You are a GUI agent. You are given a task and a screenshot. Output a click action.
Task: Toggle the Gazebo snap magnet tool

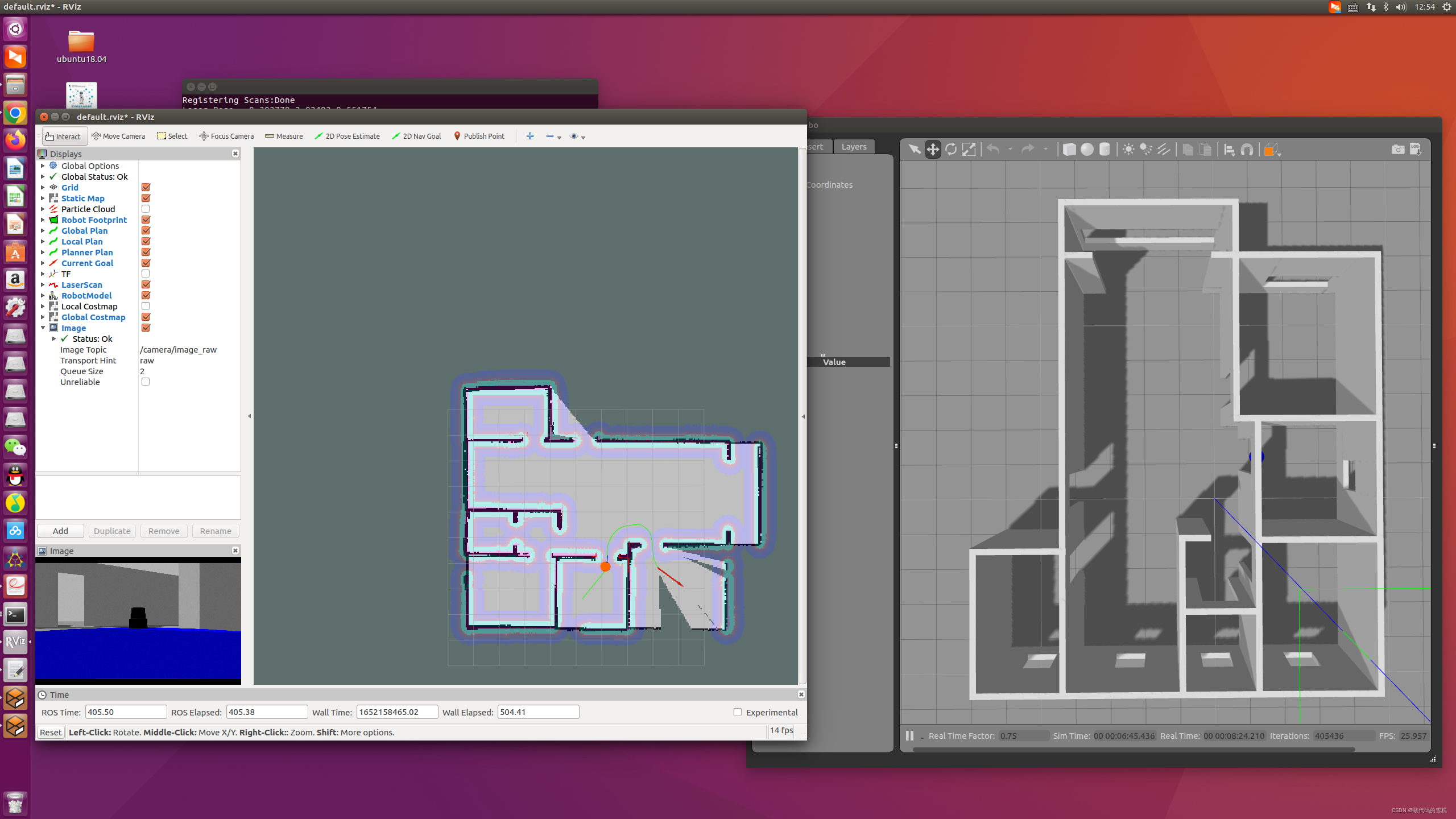coord(1247,150)
